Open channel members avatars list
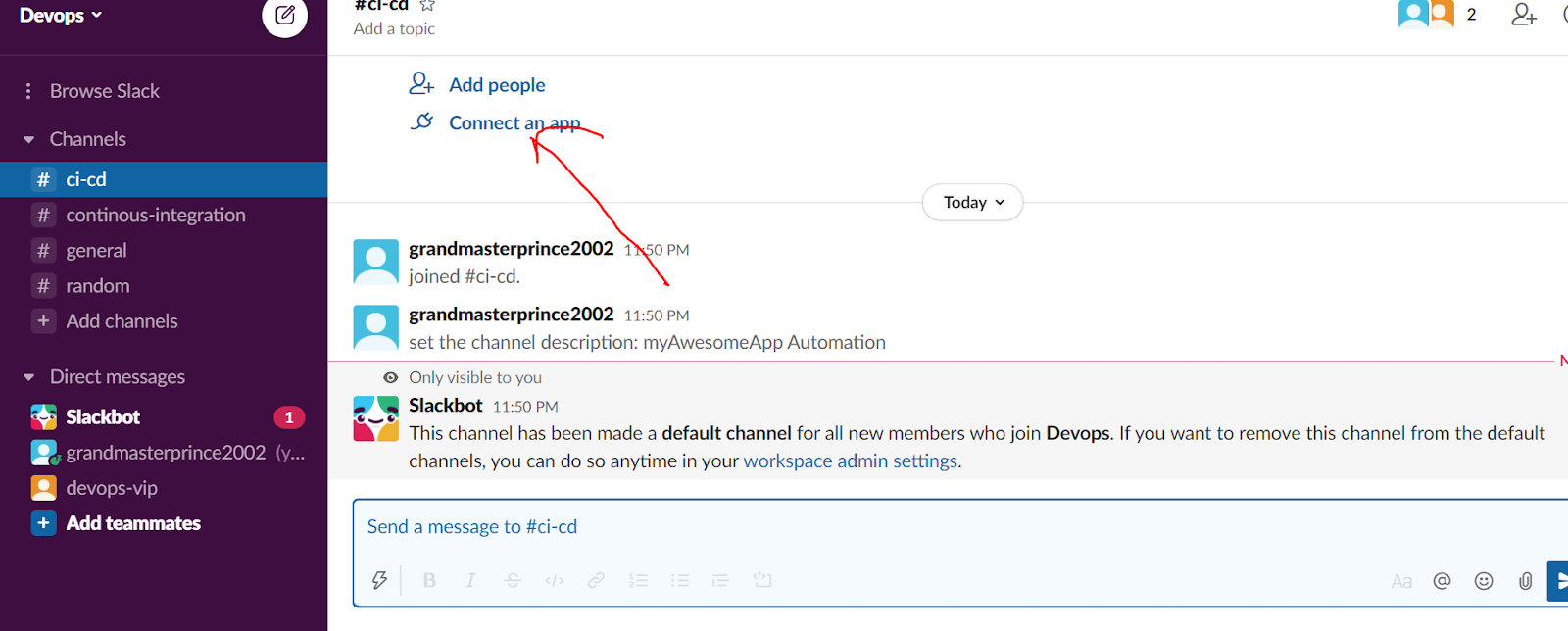 click(x=1426, y=14)
